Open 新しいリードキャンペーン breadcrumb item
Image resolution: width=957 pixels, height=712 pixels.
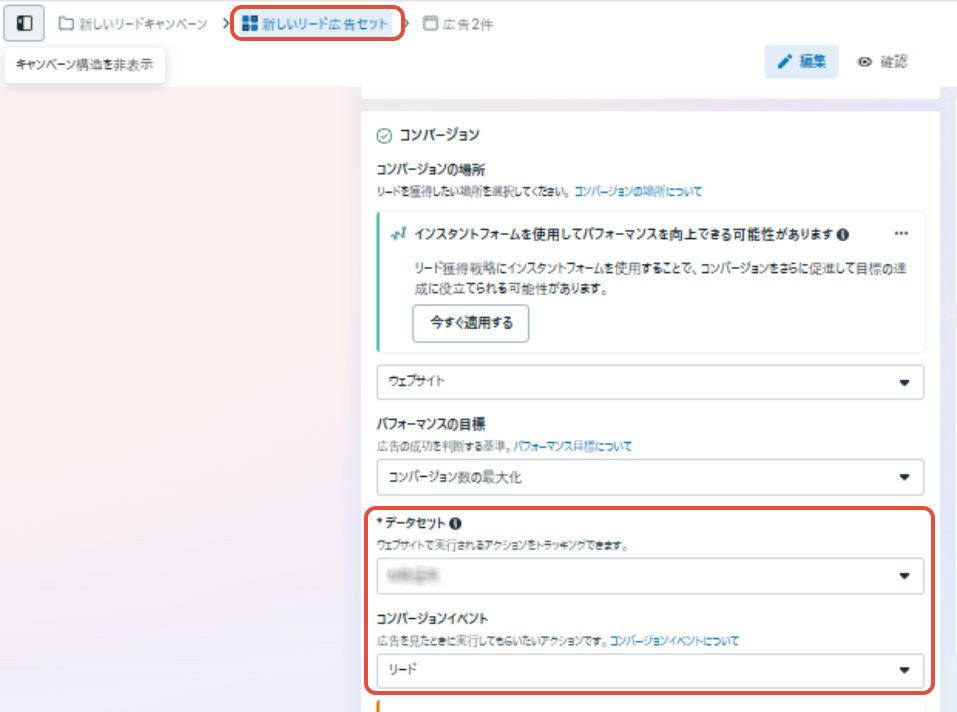(143, 24)
